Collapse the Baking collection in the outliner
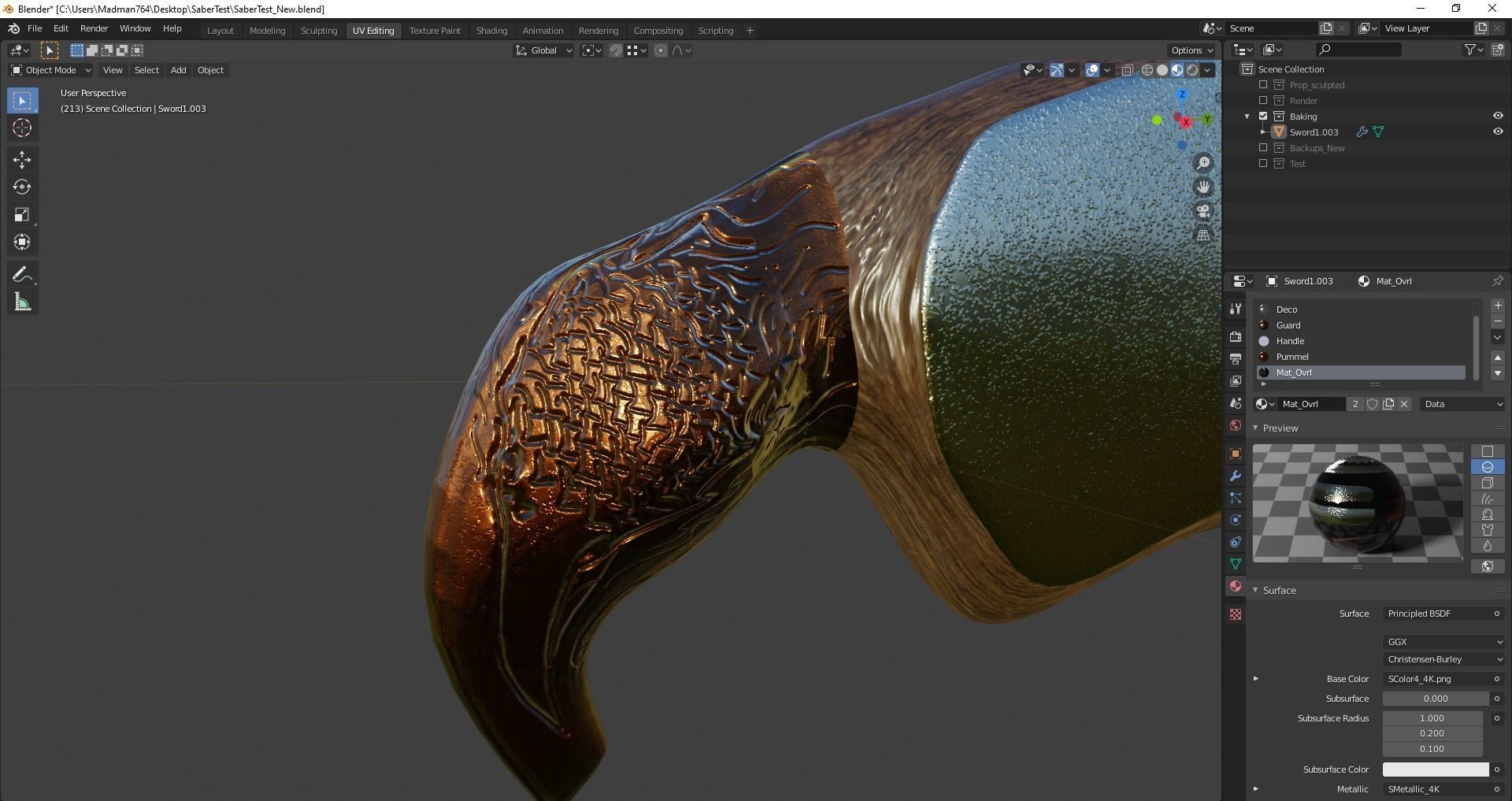1512x801 pixels. (1247, 116)
